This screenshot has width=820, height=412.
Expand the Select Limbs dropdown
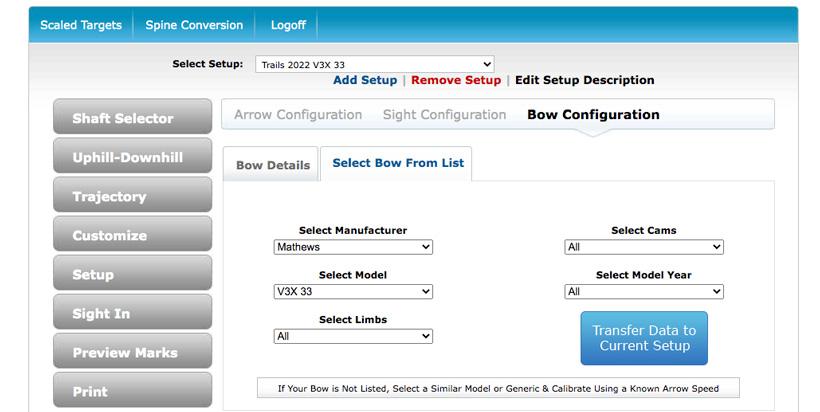coord(353,337)
